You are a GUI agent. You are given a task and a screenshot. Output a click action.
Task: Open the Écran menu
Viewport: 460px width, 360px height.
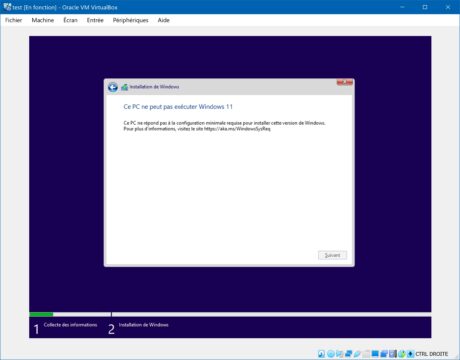pos(70,20)
